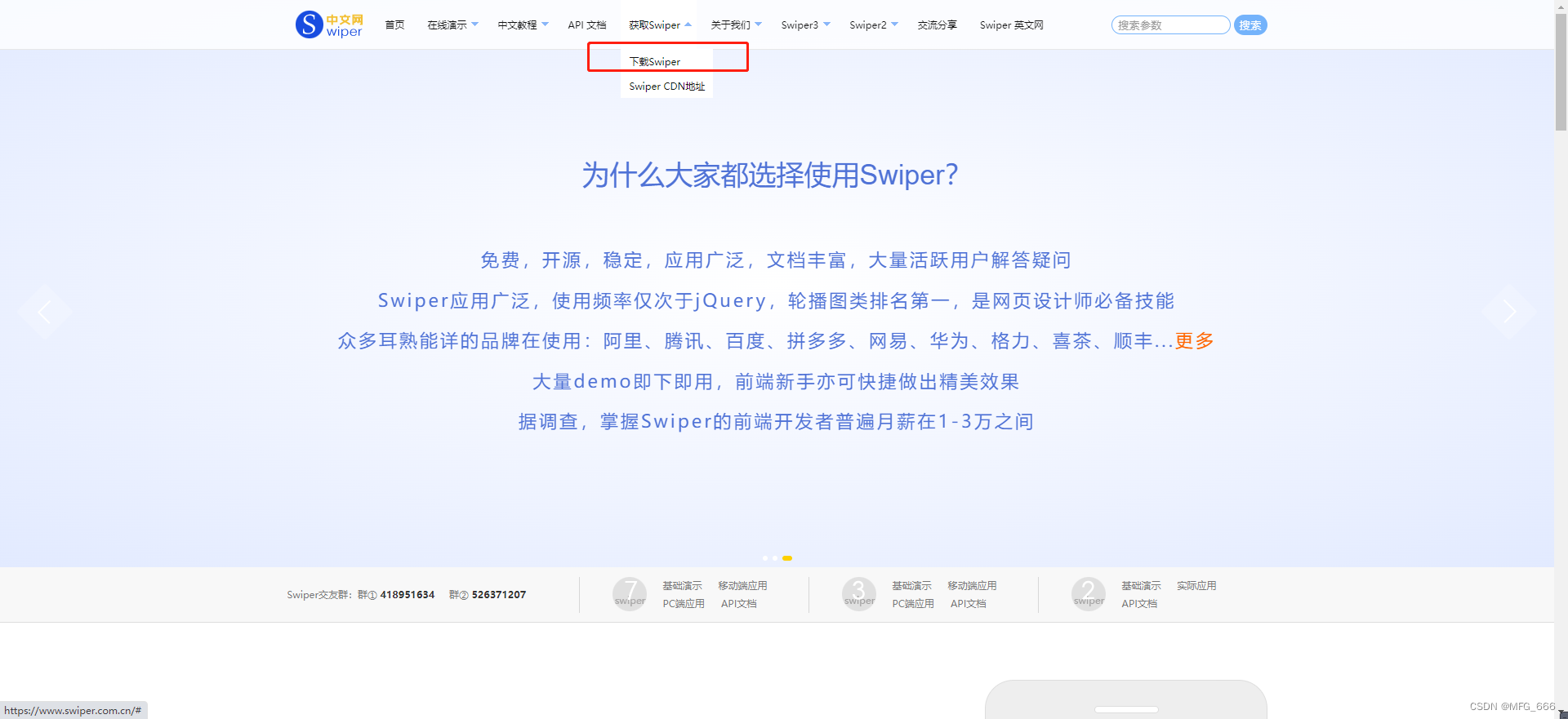1568x719 pixels.
Task: Select the active orange pagination bullet
Action: 787,558
